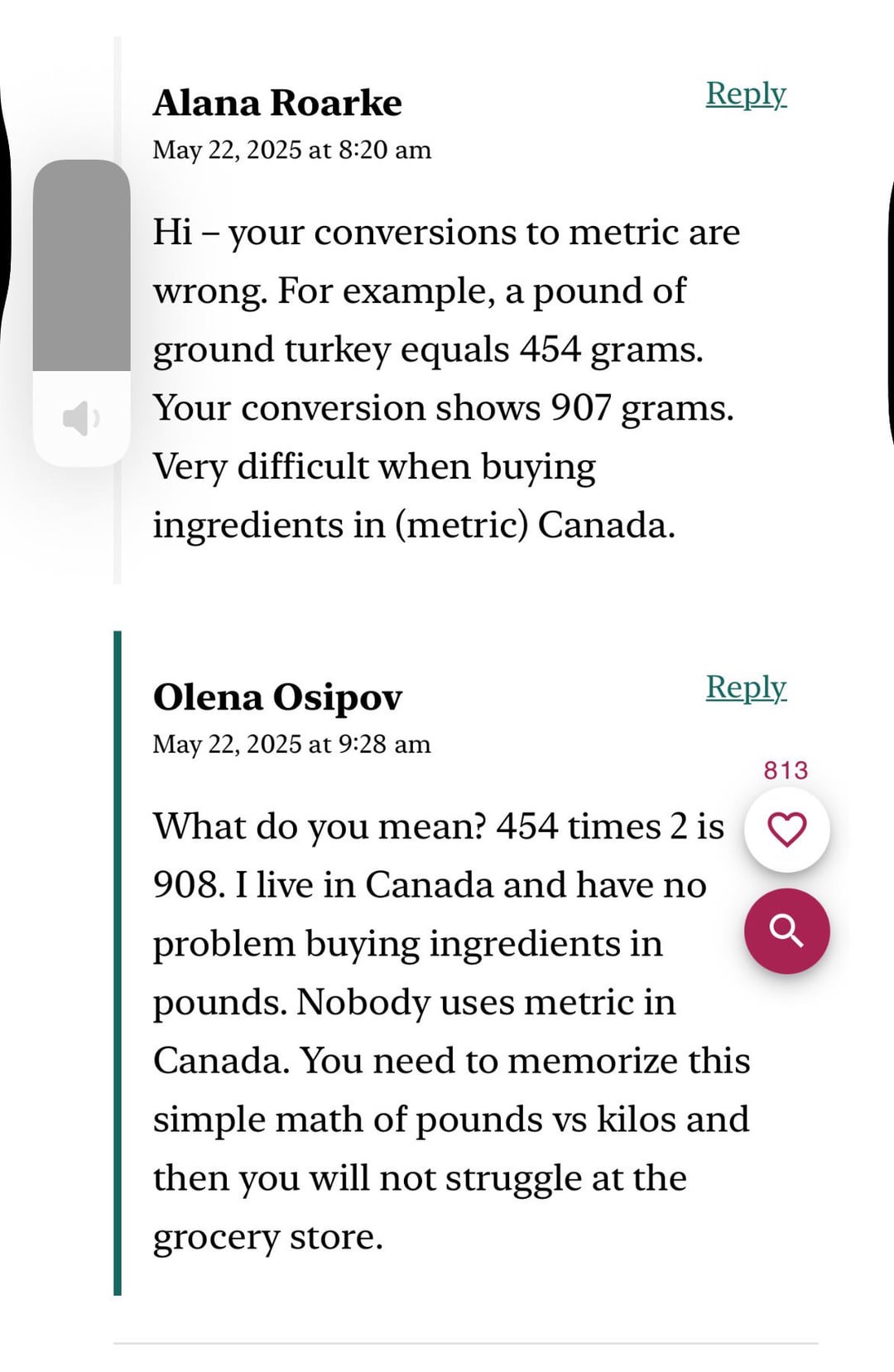The height and width of the screenshot is (1372, 894).
Task: Reply to Olena Osipov's comment
Action: click(745, 687)
